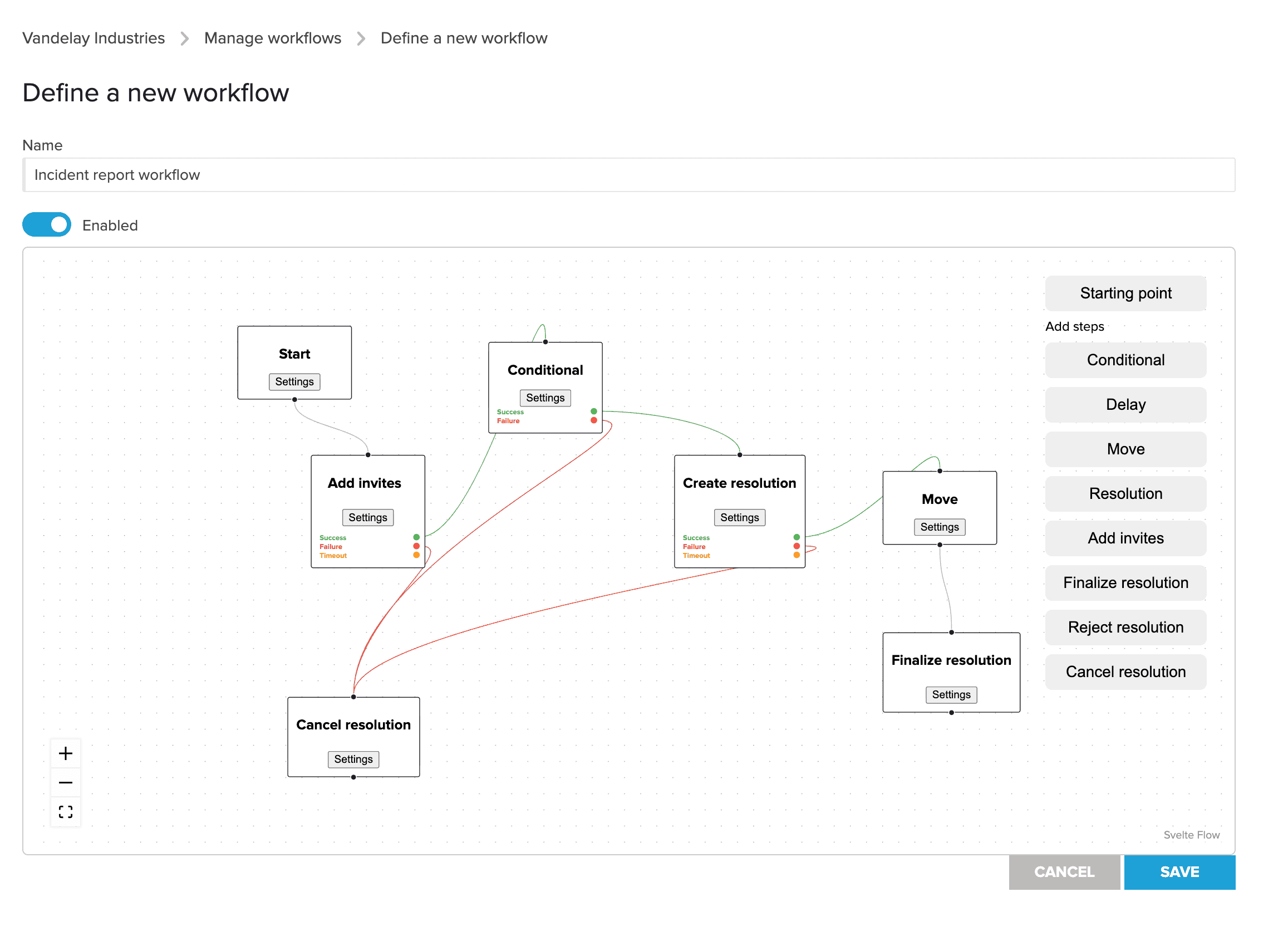1288x931 pixels.
Task: Zoom out on the workflow canvas
Action: (x=65, y=782)
